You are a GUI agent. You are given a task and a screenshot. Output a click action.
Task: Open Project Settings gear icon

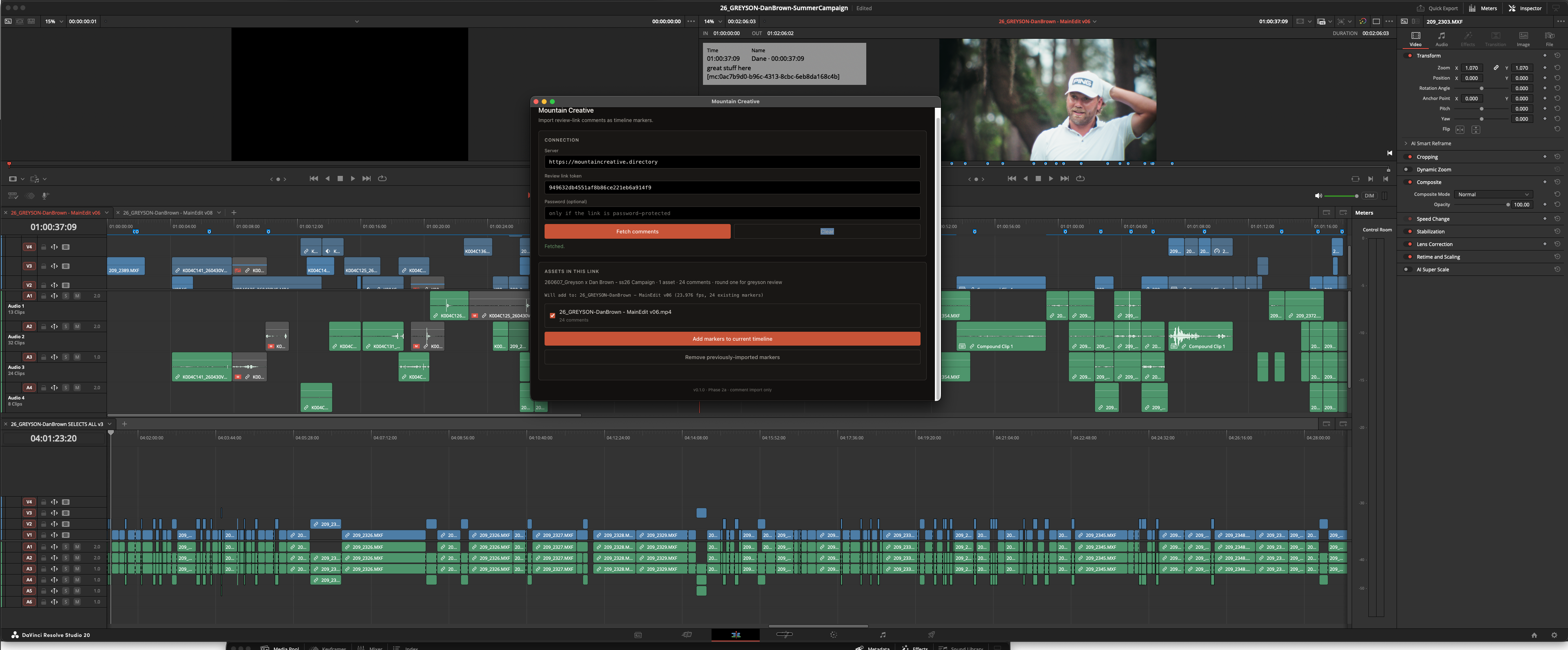tap(1554, 635)
